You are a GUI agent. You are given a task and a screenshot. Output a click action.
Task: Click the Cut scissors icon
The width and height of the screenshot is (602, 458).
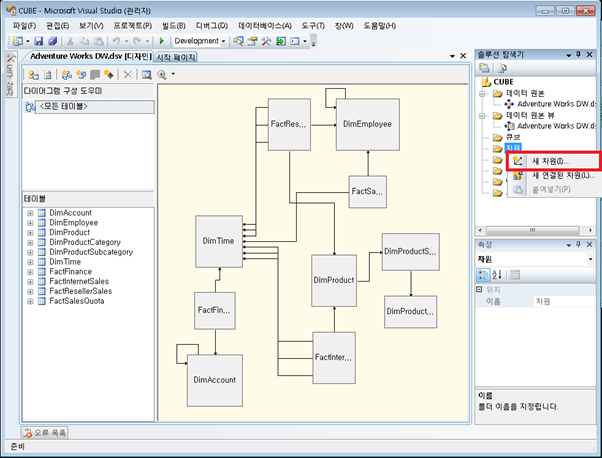(70, 41)
